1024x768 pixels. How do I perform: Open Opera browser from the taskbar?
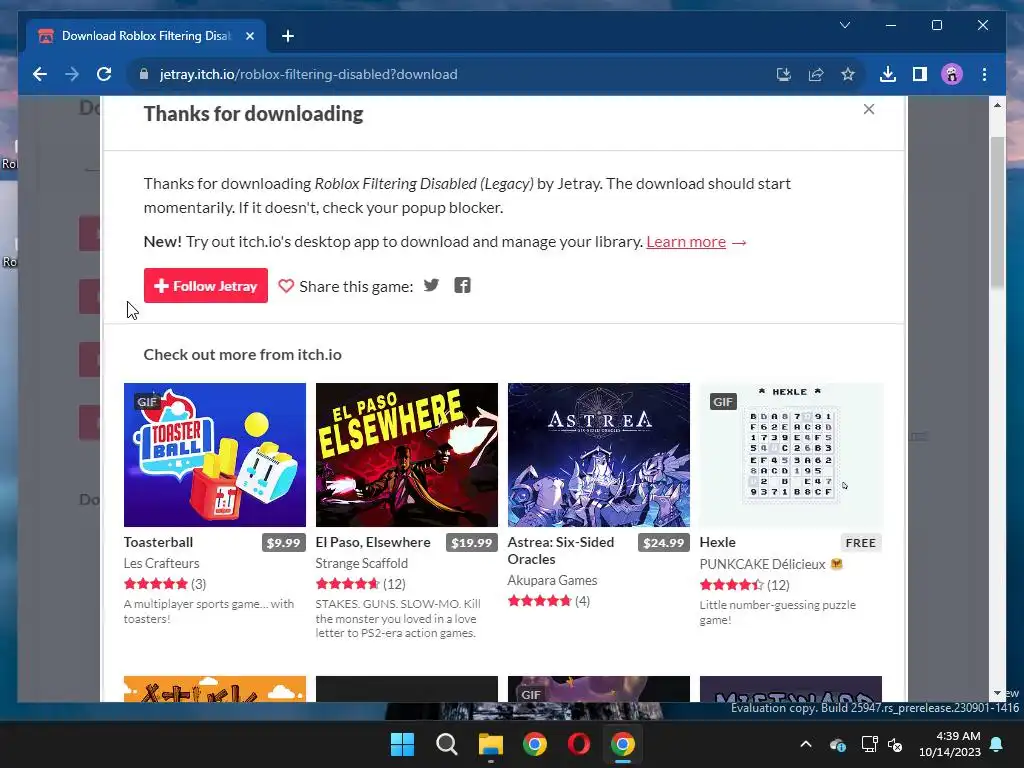(579, 744)
